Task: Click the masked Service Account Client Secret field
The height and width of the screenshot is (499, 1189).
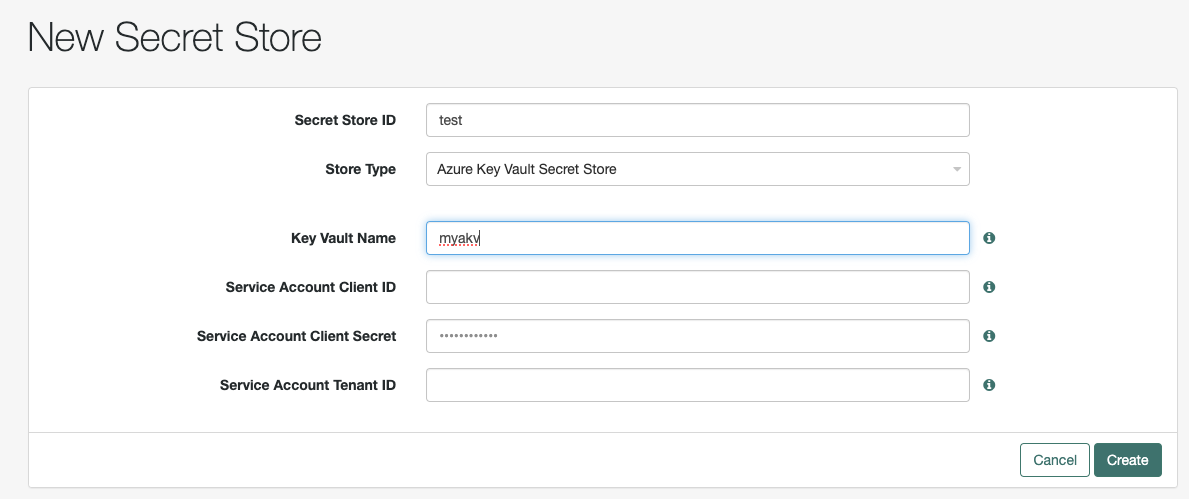Action: [697, 336]
